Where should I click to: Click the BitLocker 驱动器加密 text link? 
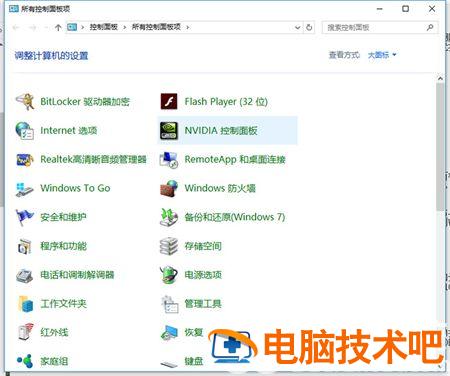85,101
